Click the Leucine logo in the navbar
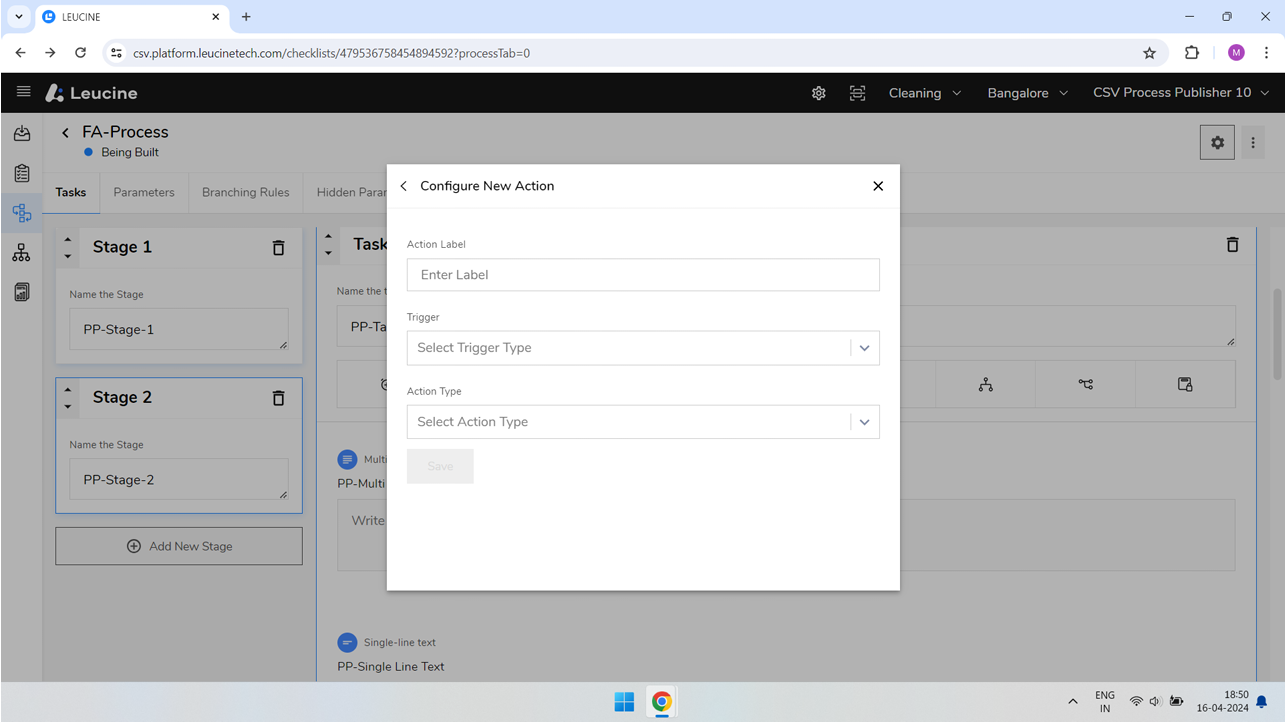This screenshot has height=722, width=1285. 91,92
